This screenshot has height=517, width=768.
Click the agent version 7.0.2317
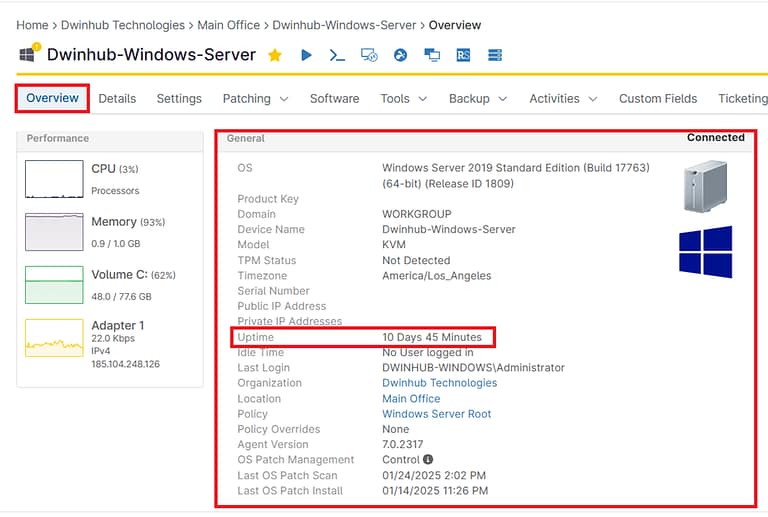click(x=402, y=444)
